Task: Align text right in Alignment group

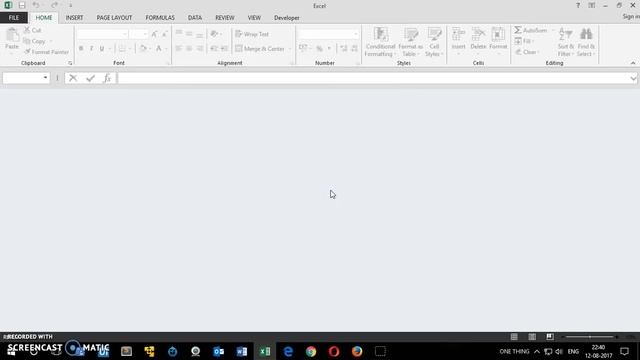Action: pos(200,49)
